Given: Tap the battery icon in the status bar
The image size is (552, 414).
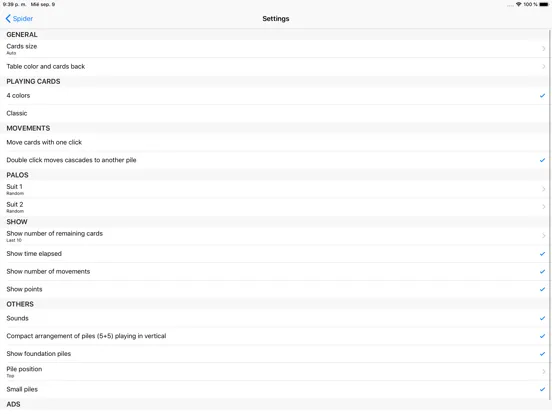Looking at the screenshot, I should tap(544, 4).
